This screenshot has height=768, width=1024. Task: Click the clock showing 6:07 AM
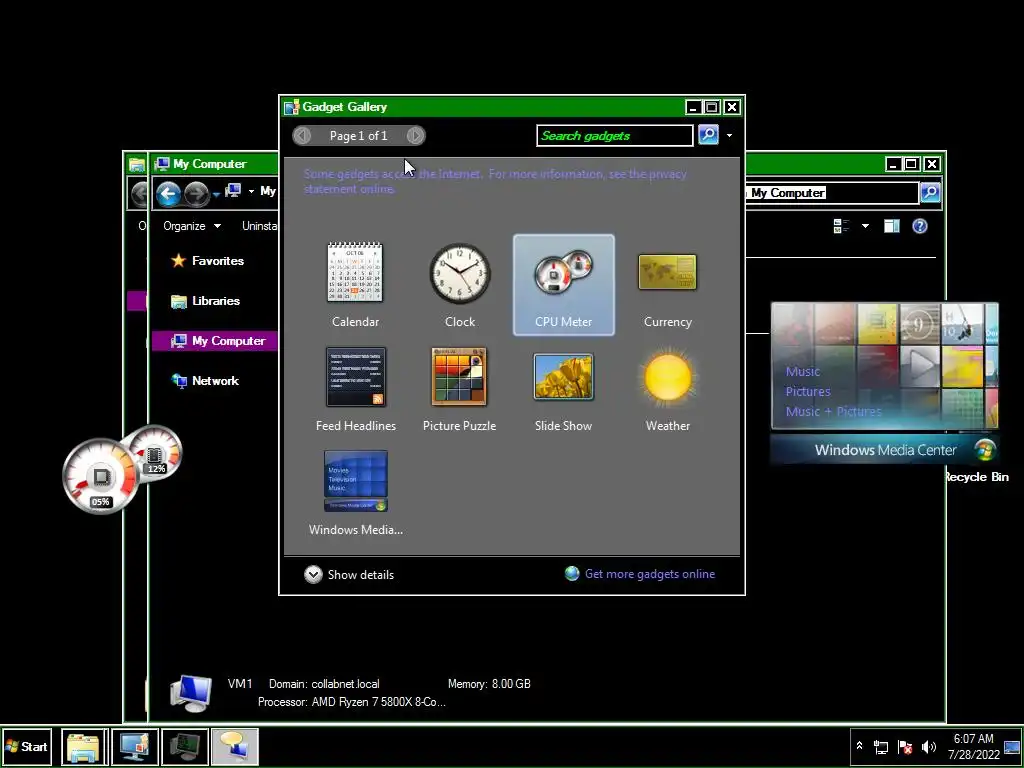974,746
